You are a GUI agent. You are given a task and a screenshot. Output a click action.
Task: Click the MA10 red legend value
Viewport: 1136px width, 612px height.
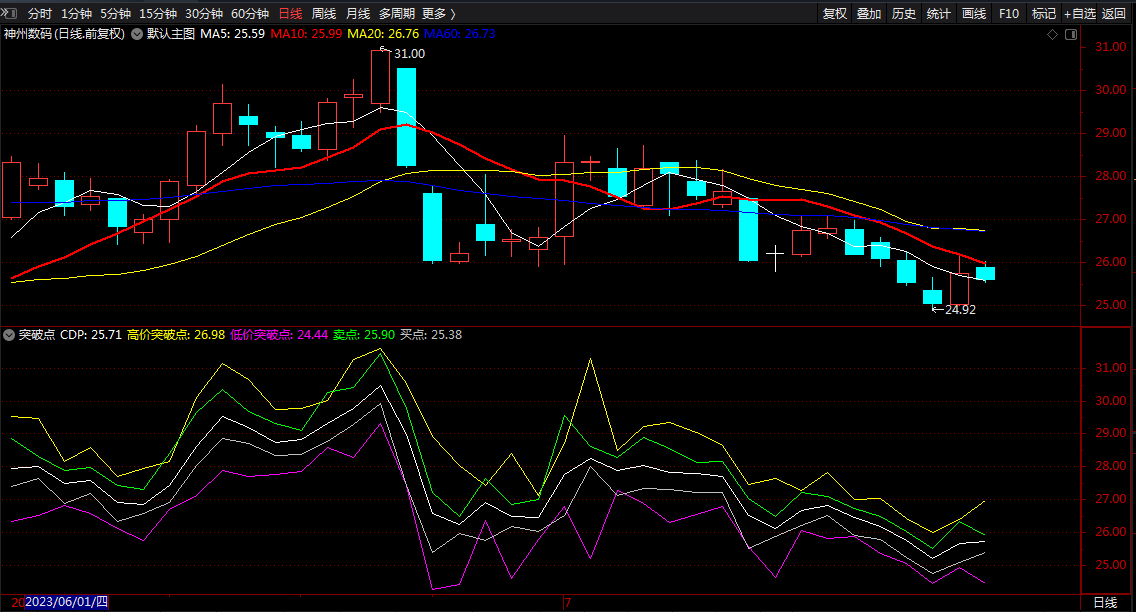tap(306, 34)
